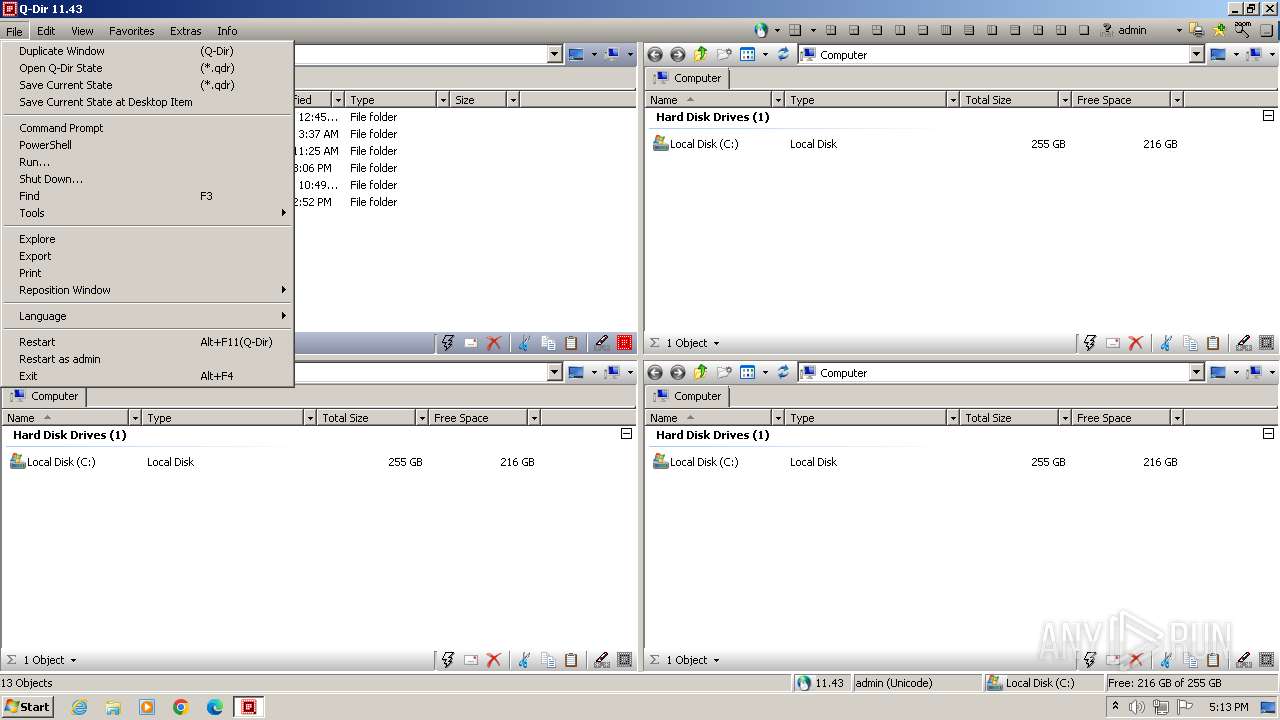Click the favorites star icon in toolbar
The height and width of the screenshot is (720, 1280).
(1219, 30)
